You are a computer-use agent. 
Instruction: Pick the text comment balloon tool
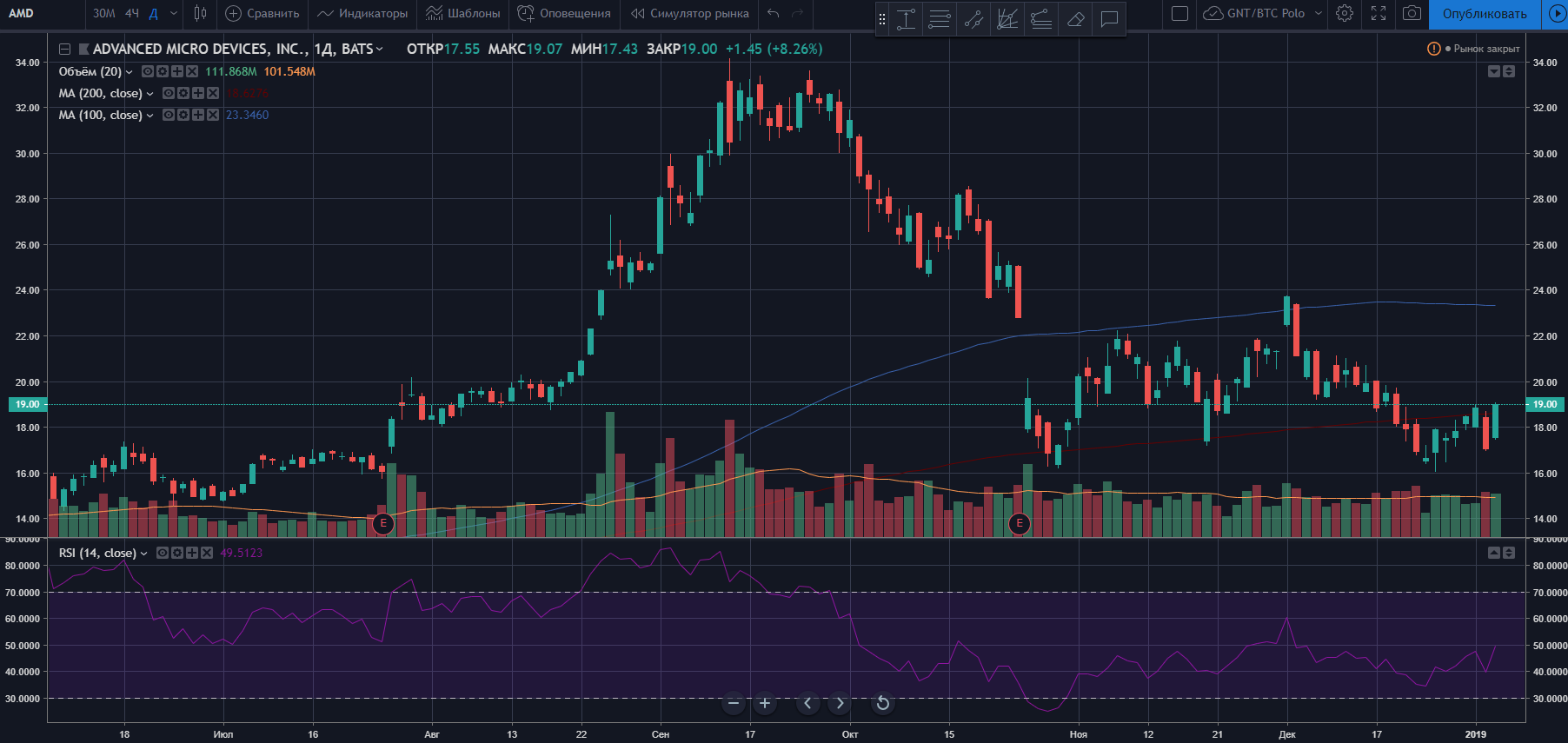coord(1109,19)
